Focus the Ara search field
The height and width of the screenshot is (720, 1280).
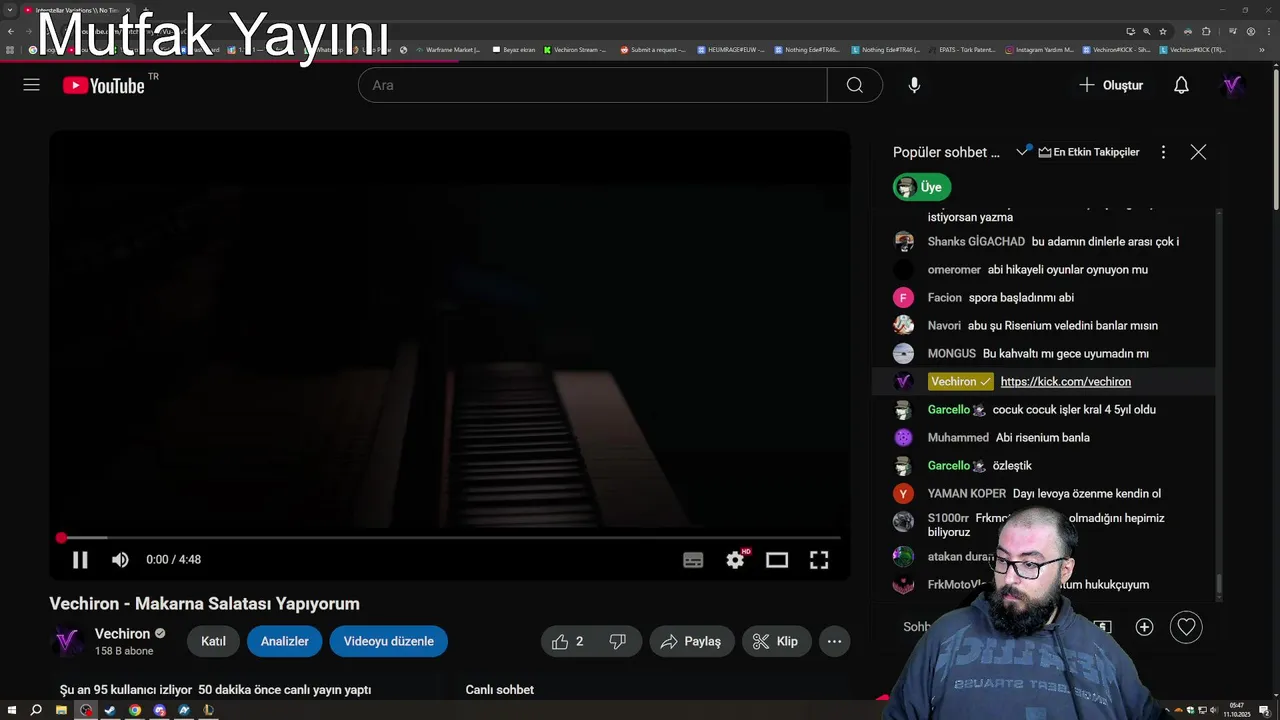[x=593, y=85]
